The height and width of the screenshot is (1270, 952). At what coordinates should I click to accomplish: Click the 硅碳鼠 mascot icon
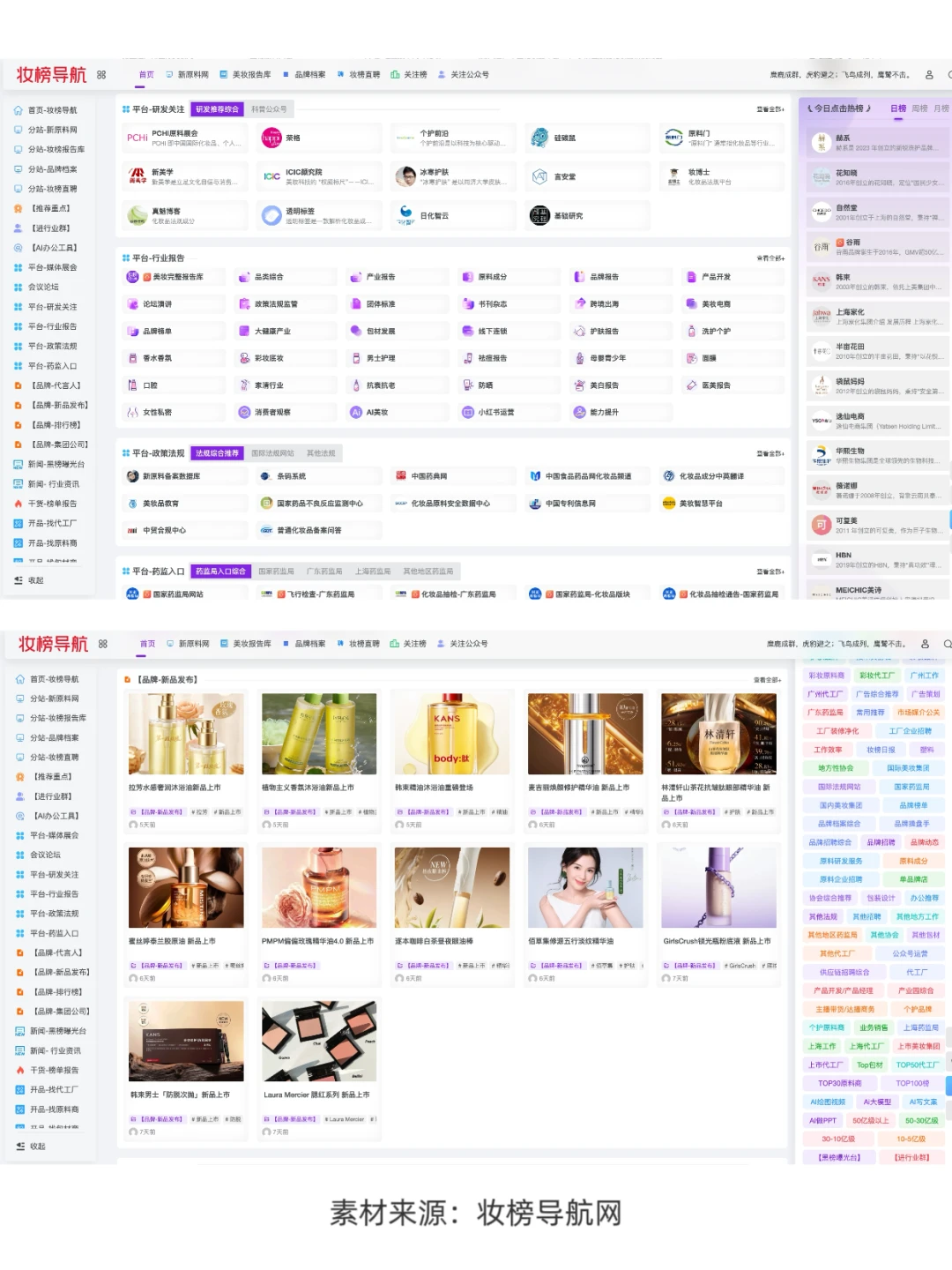pyautogui.click(x=539, y=138)
